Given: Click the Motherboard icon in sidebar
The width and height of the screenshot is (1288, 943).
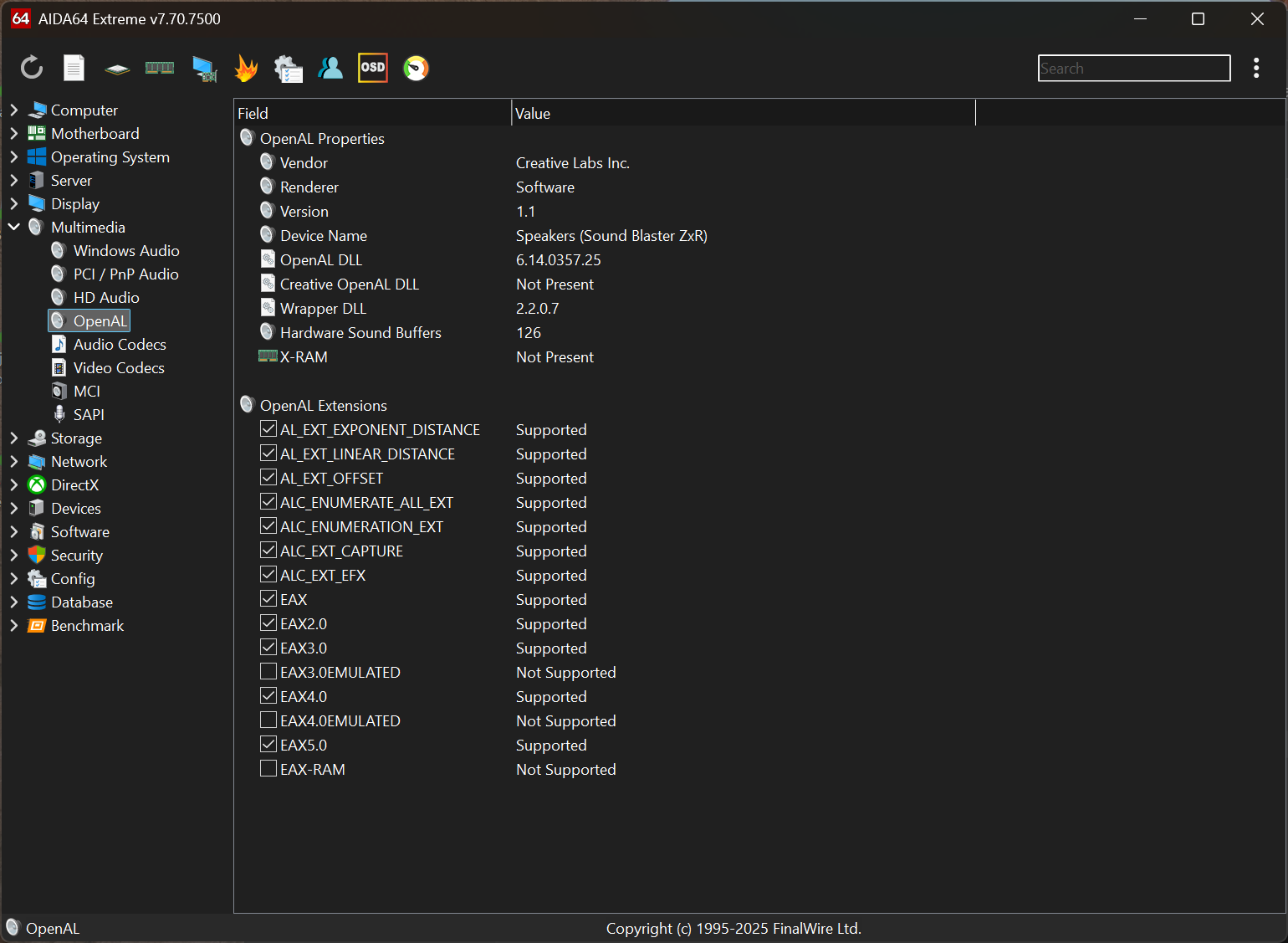Looking at the screenshot, I should coord(37,133).
